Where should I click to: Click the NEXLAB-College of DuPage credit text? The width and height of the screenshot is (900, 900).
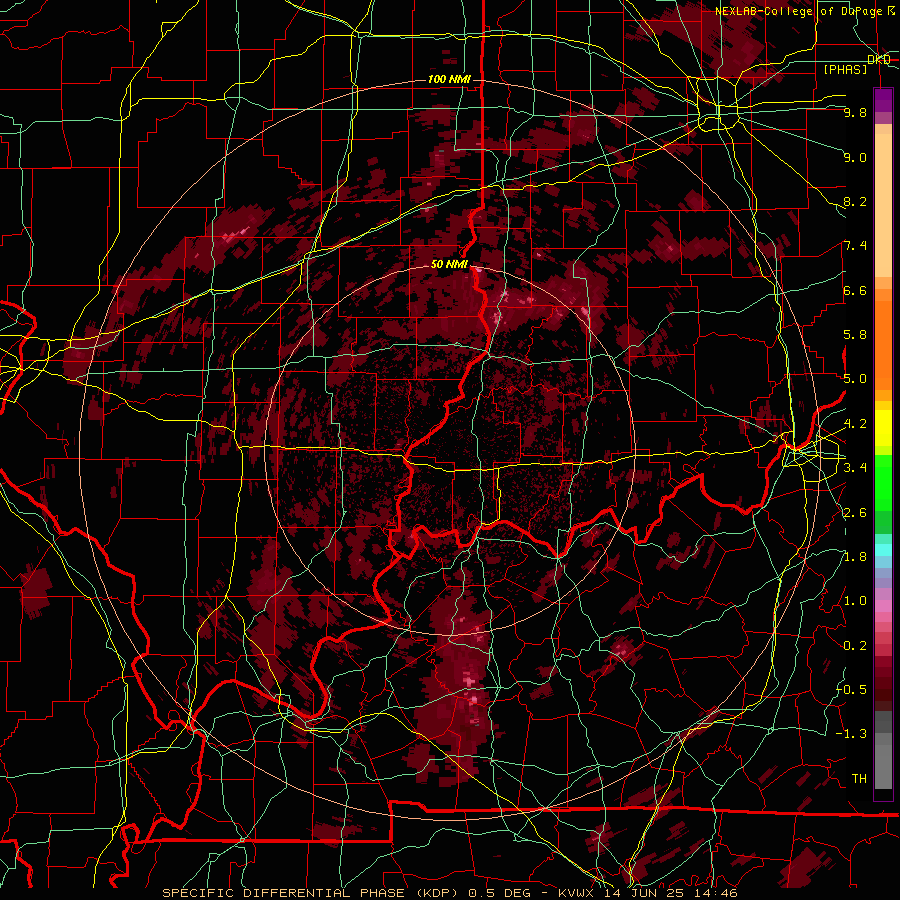(x=805, y=11)
